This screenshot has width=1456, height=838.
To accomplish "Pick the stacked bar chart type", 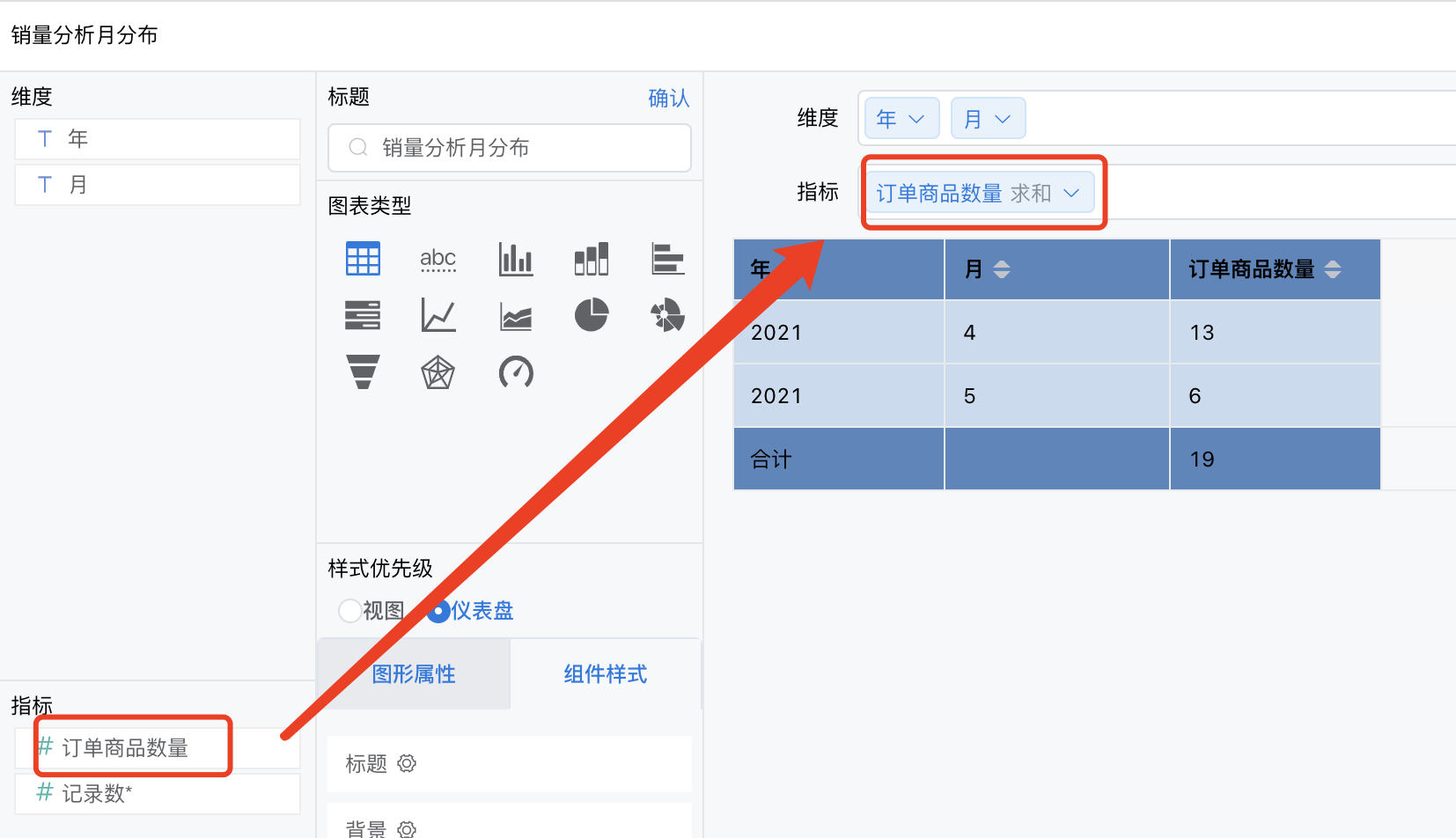I will coord(592,259).
